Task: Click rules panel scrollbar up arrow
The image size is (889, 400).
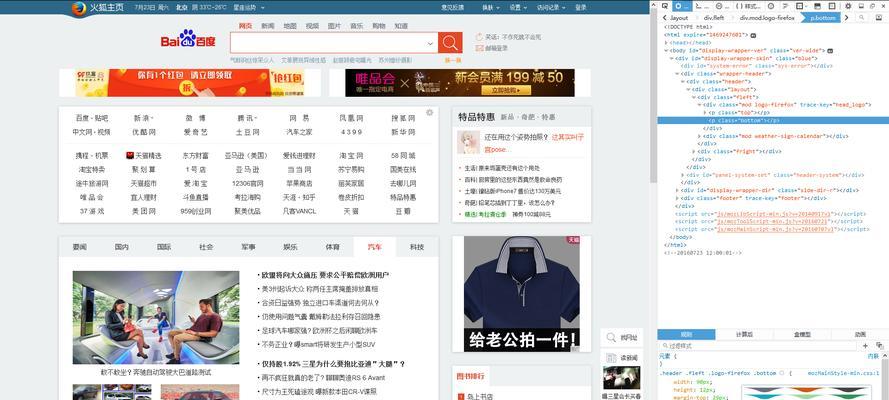Action: coord(886,355)
